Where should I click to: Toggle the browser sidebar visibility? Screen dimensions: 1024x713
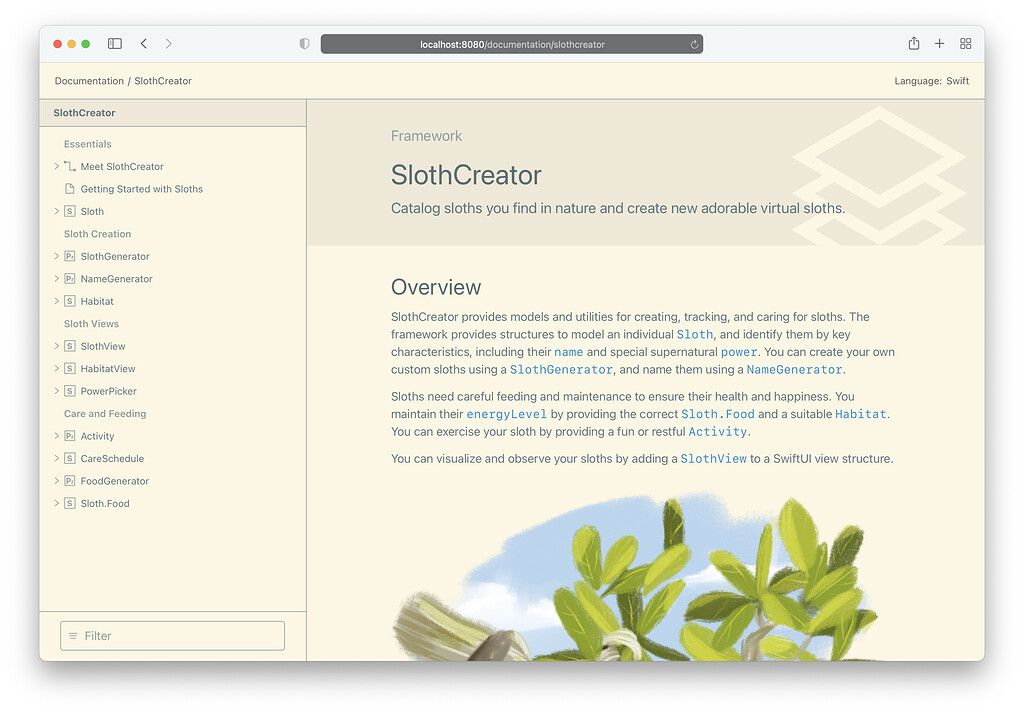(x=114, y=43)
